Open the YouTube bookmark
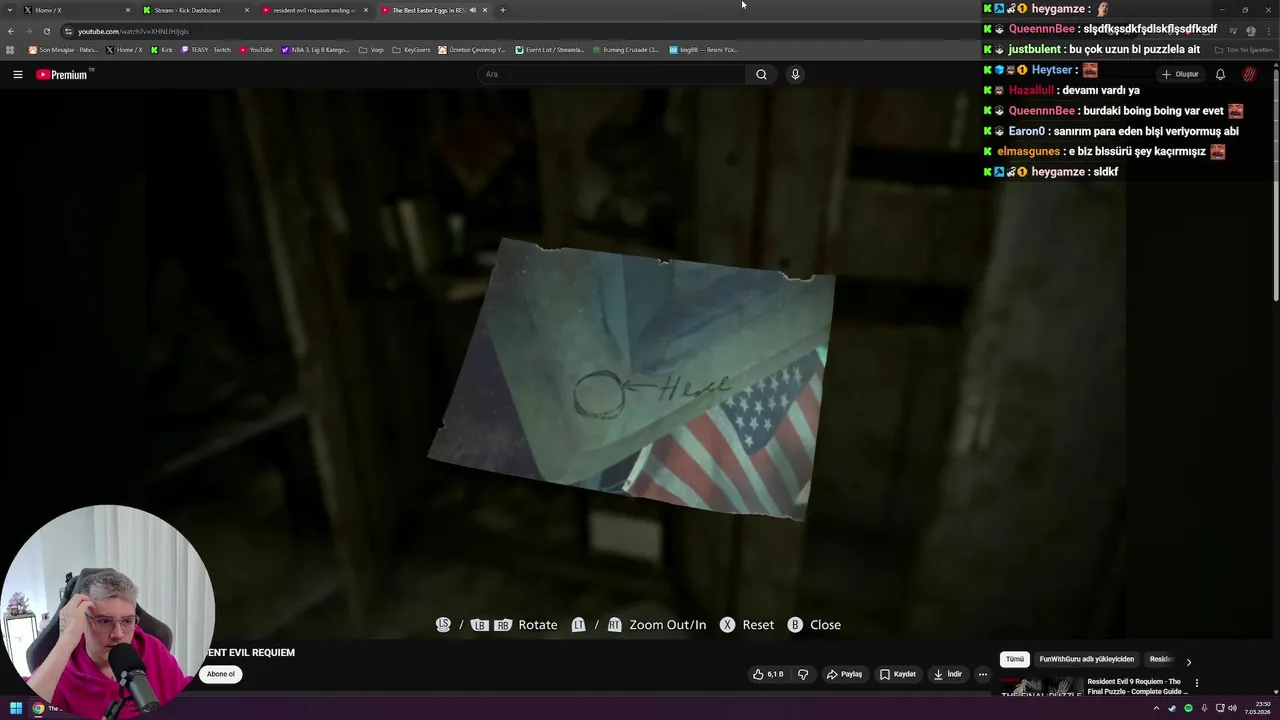The width and height of the screenshot is (1280, 720). tap(256, 49)
